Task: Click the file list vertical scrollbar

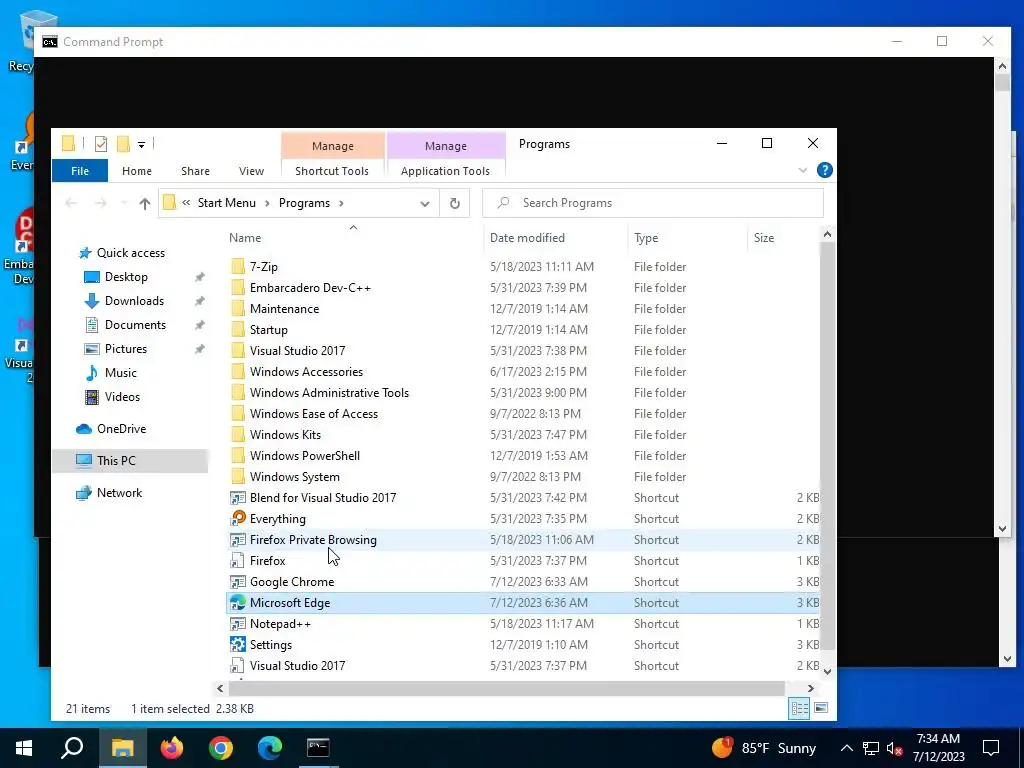Action: 827,445
